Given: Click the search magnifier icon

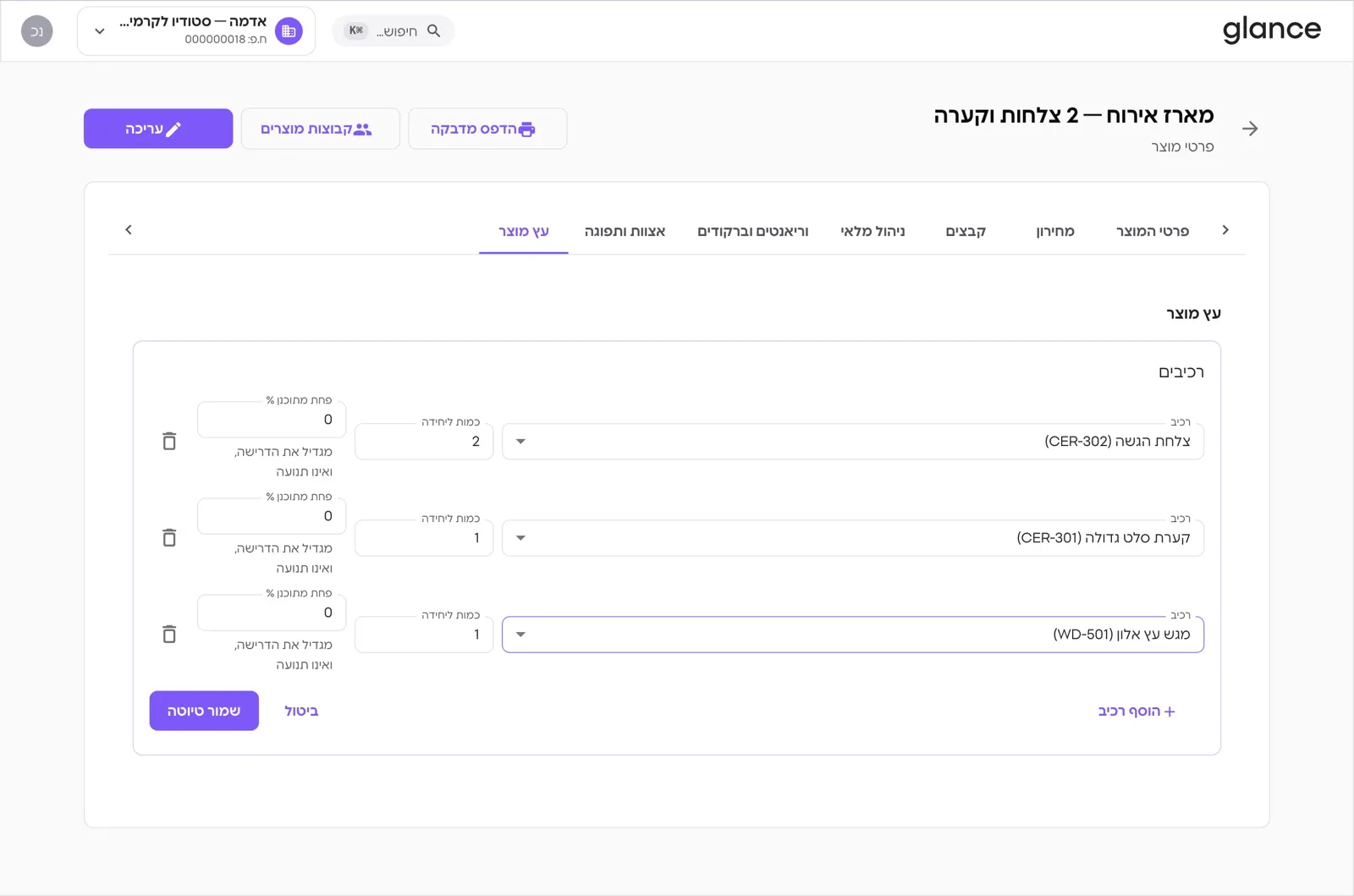Looking at the screenshot, I should click(x=434, y=30).
